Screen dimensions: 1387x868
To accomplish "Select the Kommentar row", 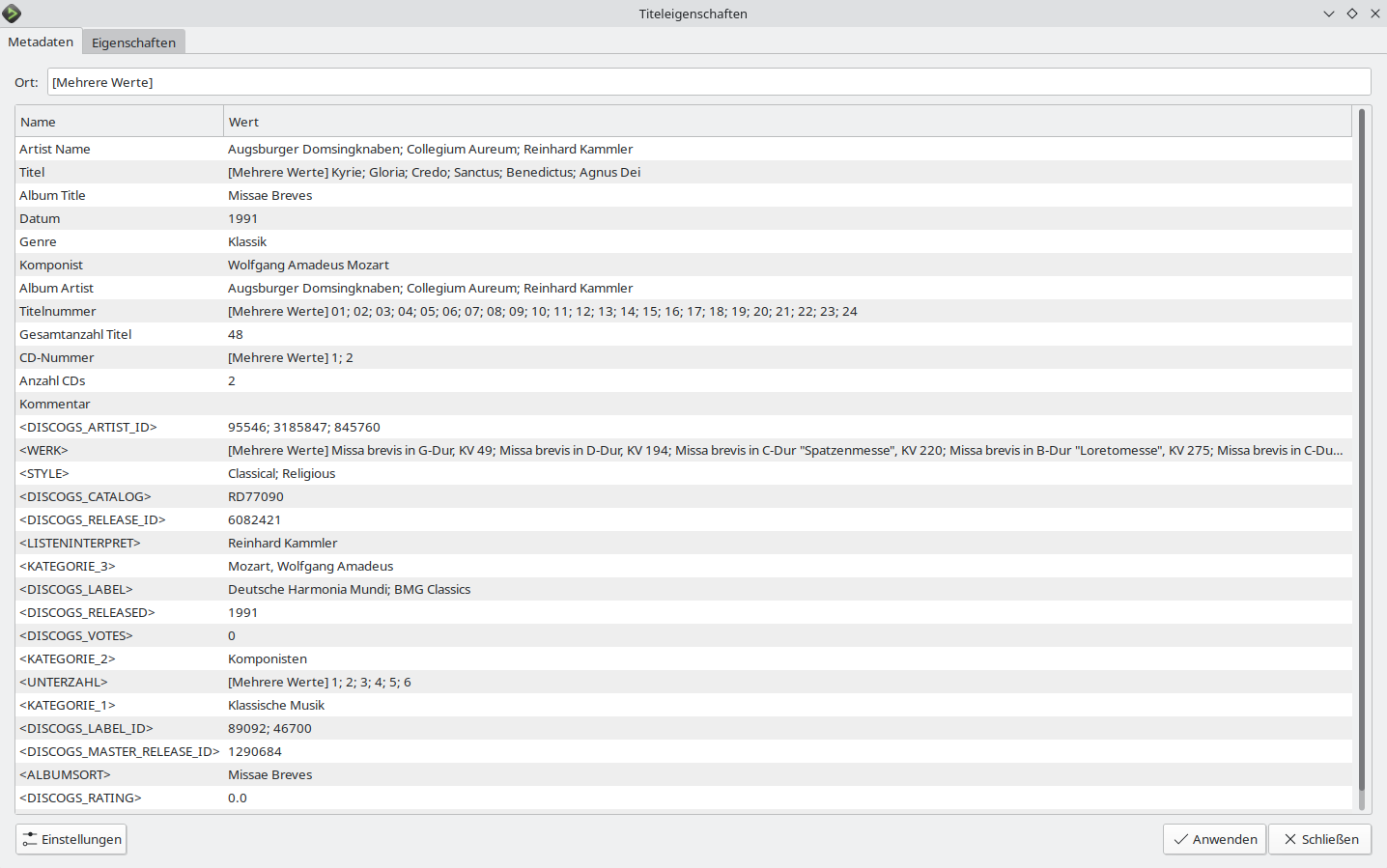I will pos(684,404).
